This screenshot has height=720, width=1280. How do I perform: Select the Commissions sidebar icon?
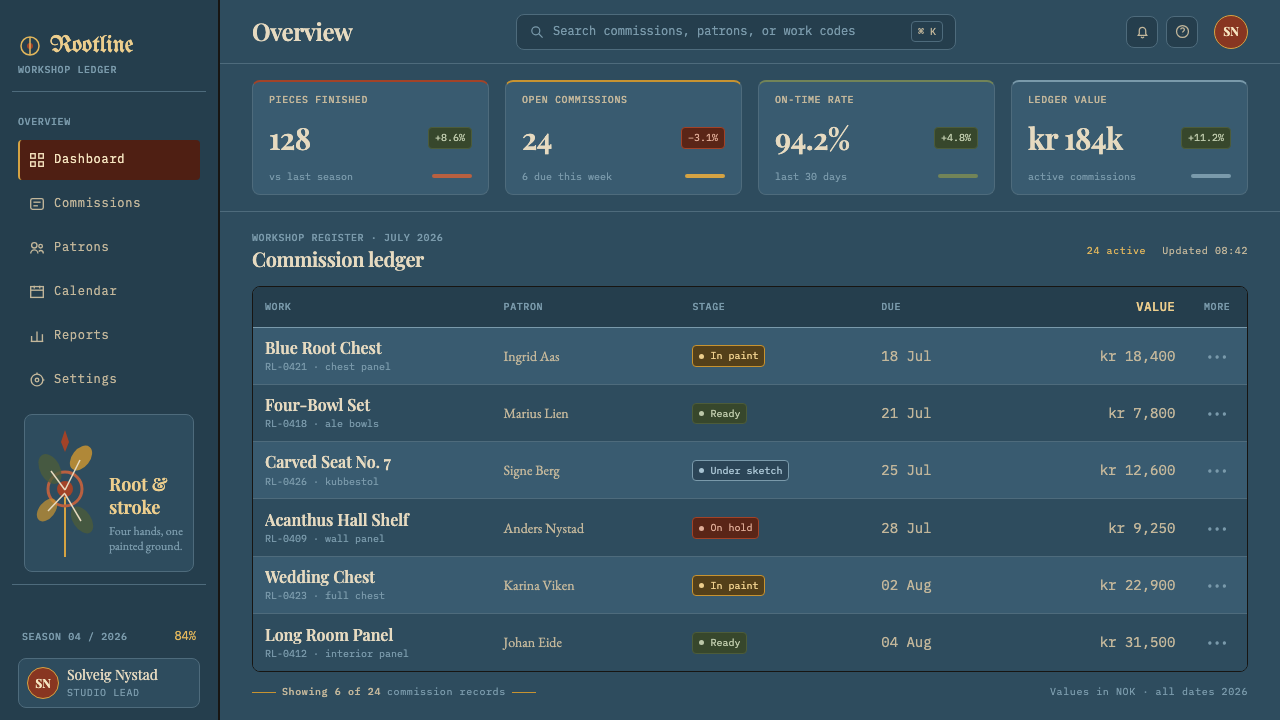[x=37, y=204]
